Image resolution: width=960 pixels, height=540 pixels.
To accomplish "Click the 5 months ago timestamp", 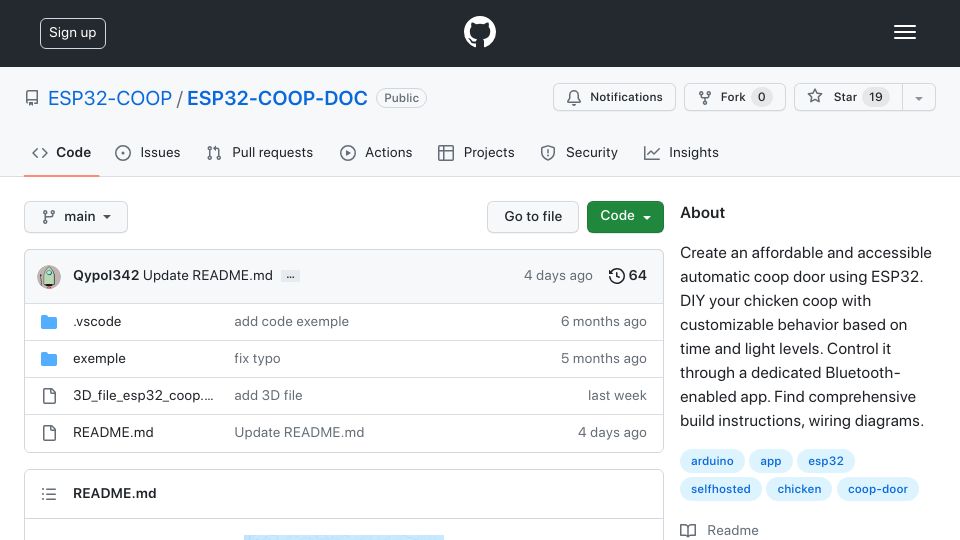I will (x=603, y=359).
